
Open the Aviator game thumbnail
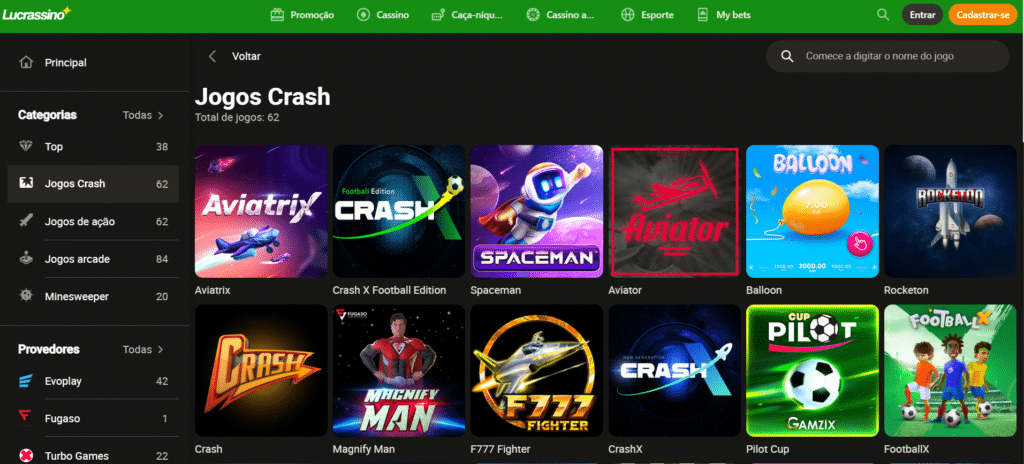(x=675, y=211)
